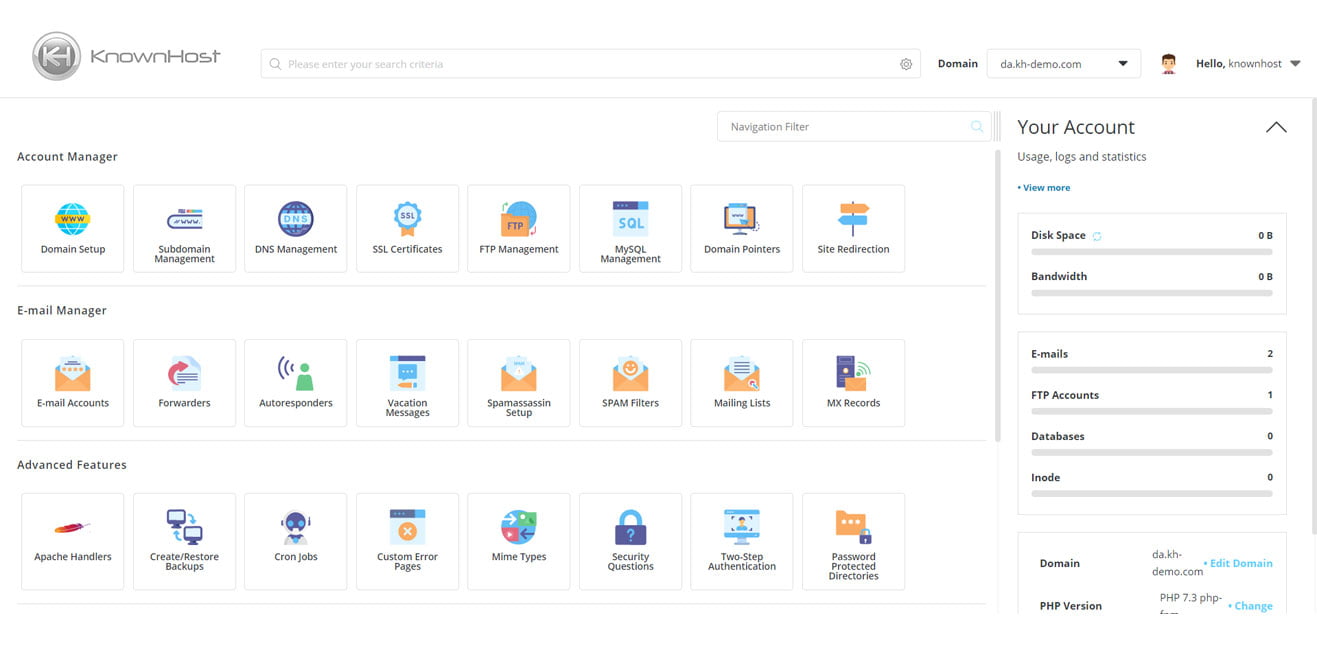Click the search settings gear icon
The height and width of the screenshot is (646, 1317).
point(906,63)
